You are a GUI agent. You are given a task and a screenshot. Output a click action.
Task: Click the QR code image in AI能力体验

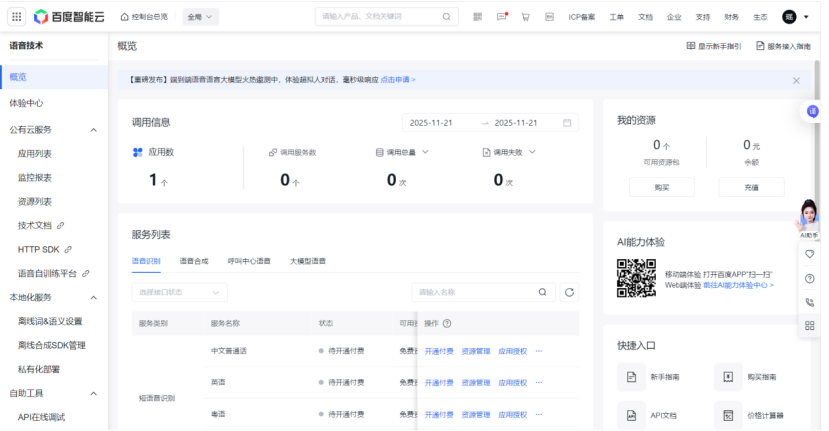(637, 278)
